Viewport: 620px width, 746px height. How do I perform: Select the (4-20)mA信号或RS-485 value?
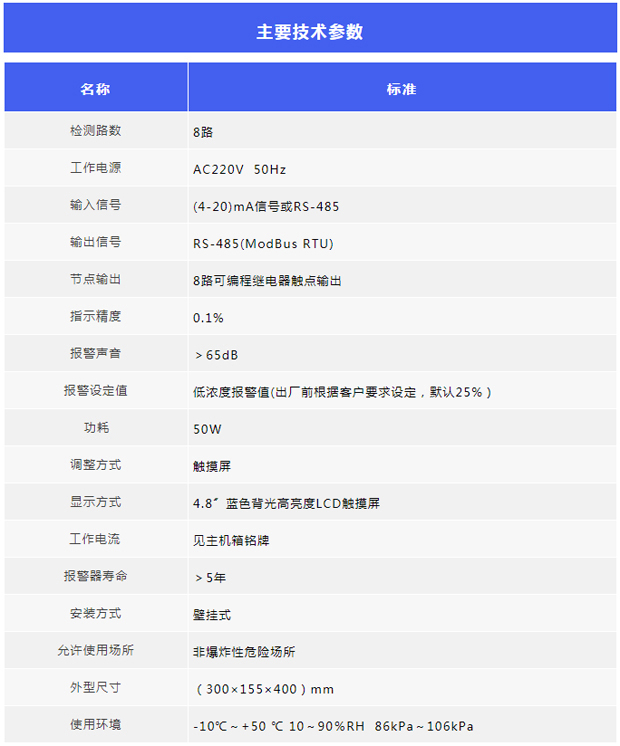pyautogui.click(x=266, y=207)
